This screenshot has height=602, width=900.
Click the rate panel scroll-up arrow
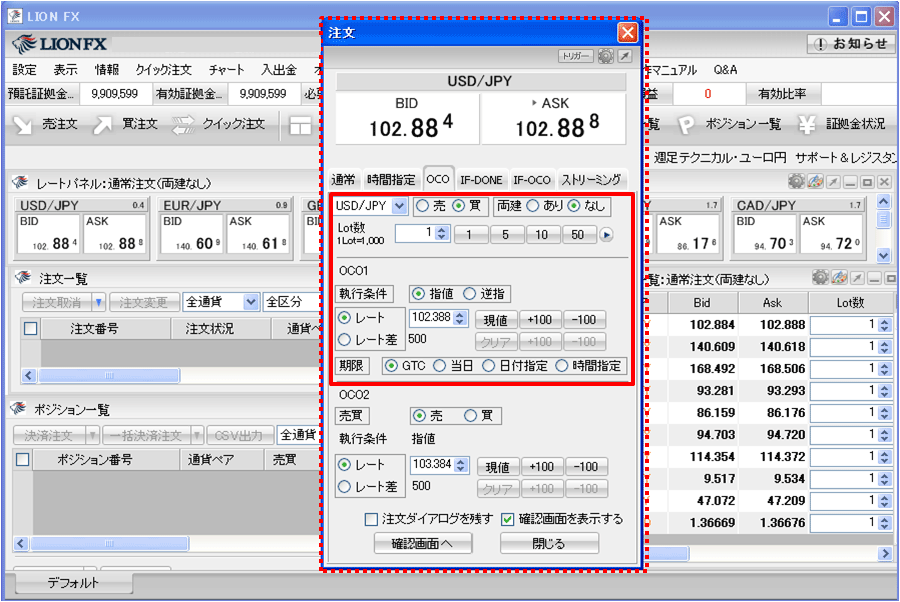(883, 201)
